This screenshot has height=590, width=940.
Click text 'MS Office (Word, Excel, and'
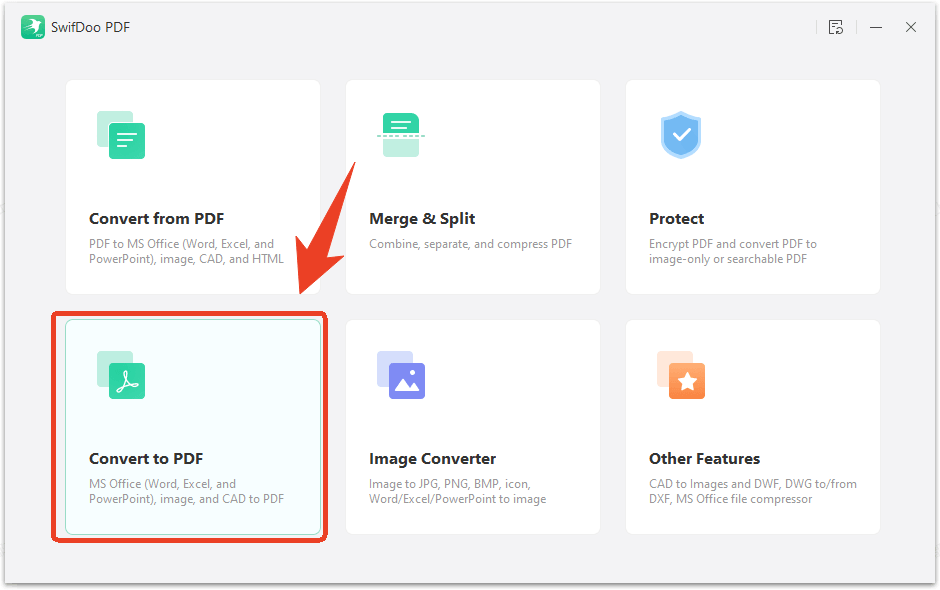click(162, 484)
